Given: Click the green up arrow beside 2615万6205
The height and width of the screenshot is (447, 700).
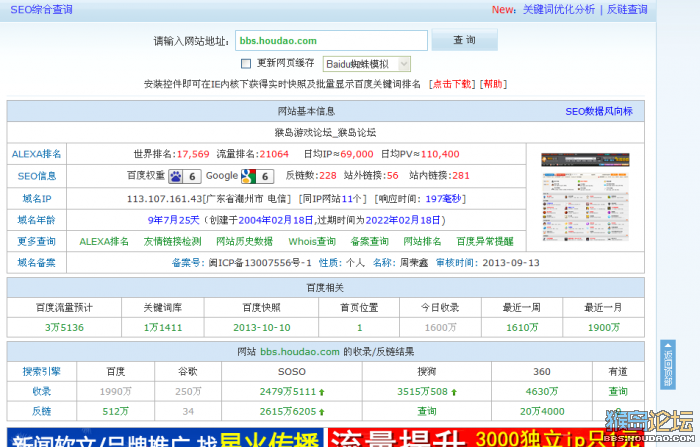Looking at the screenshot, I should pyautogui.click(x=322, y=412).
